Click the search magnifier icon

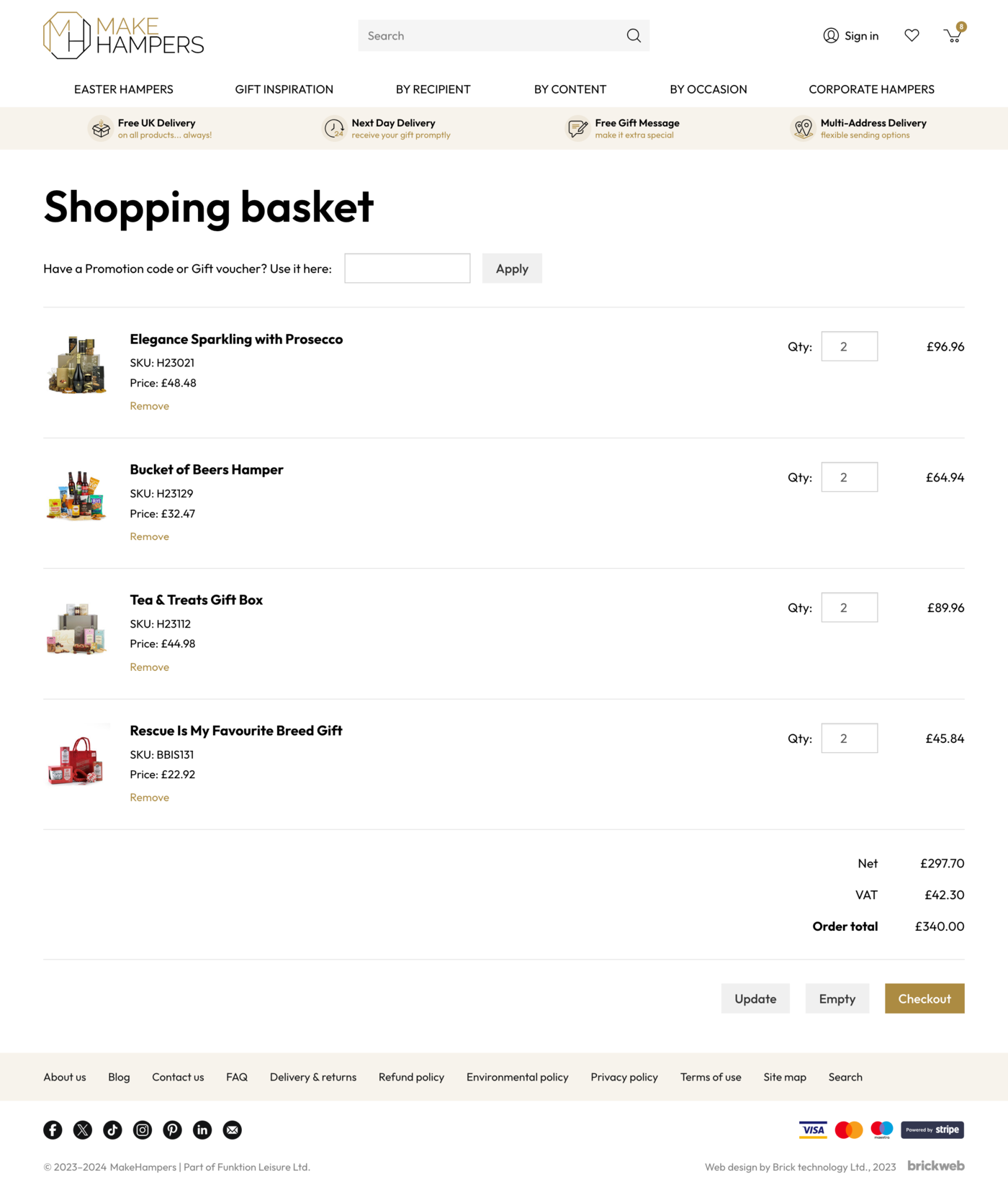pyautogui.click(x=634, y=36)
